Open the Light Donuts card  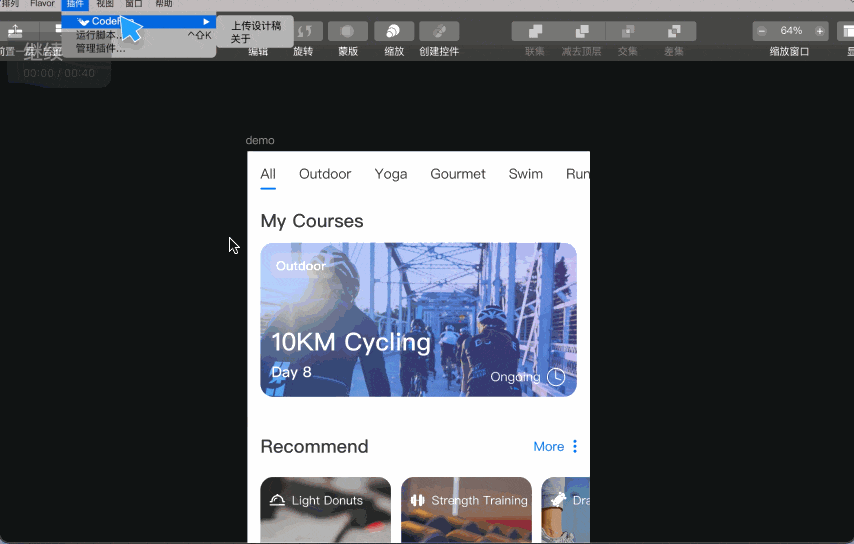(x=326, y=510)
